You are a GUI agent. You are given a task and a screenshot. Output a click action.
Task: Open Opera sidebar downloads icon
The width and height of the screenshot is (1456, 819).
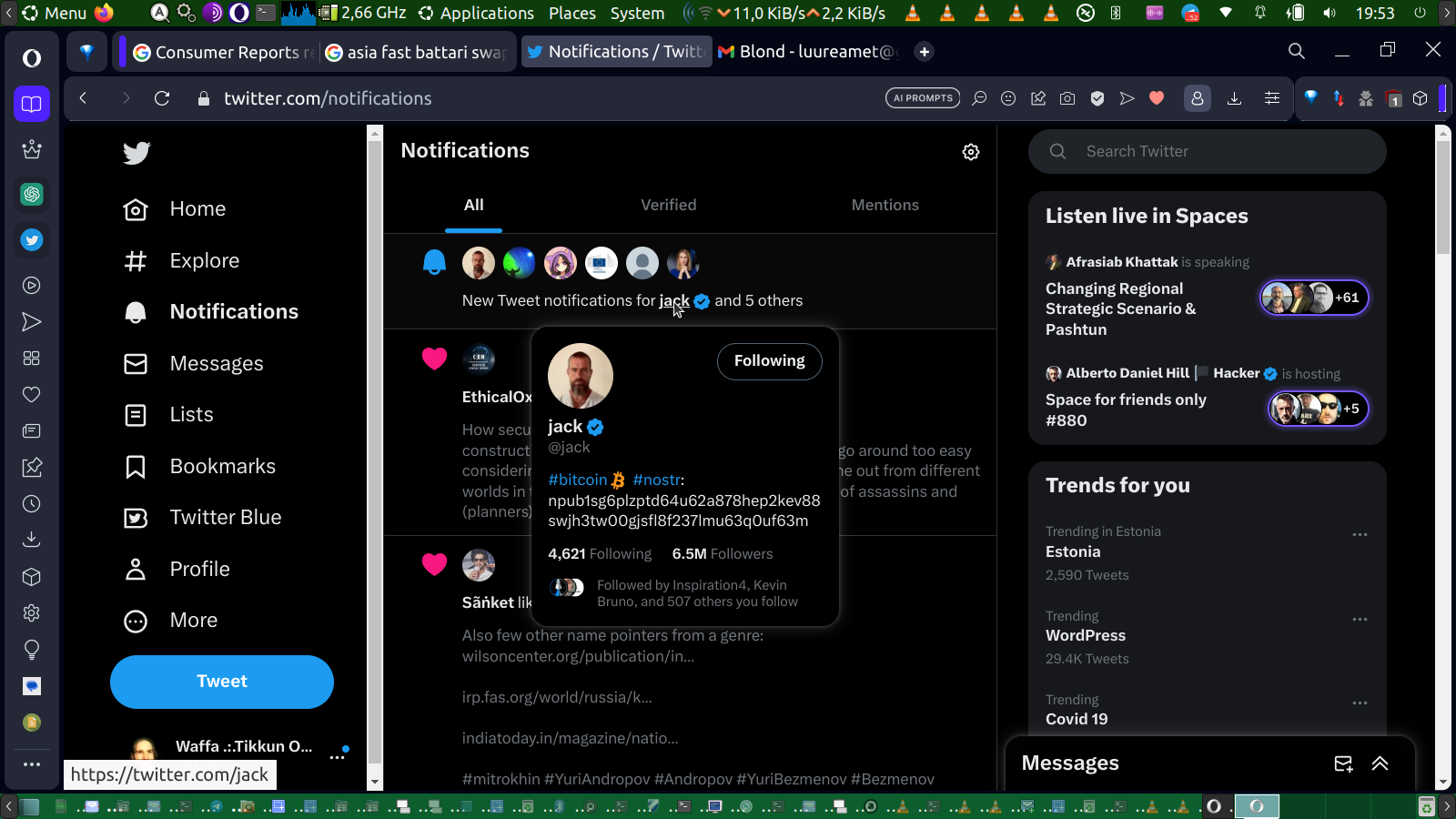(x=32, y=540)
